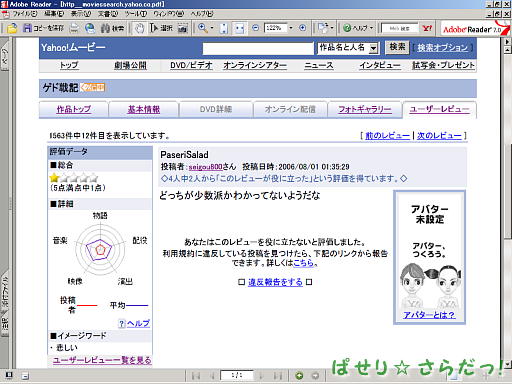Switch to the 作品トップ tab
This screenshot has width=512, height=384.
click(74, 109)
